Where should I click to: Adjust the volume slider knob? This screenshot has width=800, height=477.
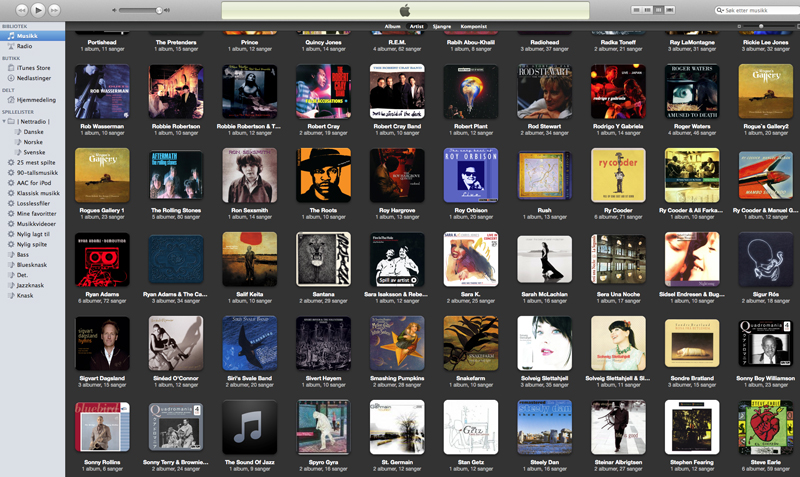point(159,10)
